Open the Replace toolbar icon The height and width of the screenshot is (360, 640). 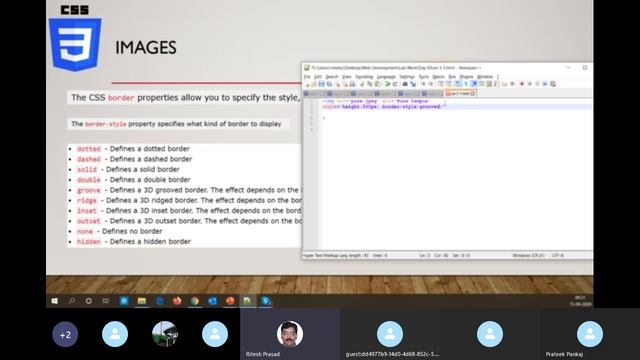click(413, 84)
